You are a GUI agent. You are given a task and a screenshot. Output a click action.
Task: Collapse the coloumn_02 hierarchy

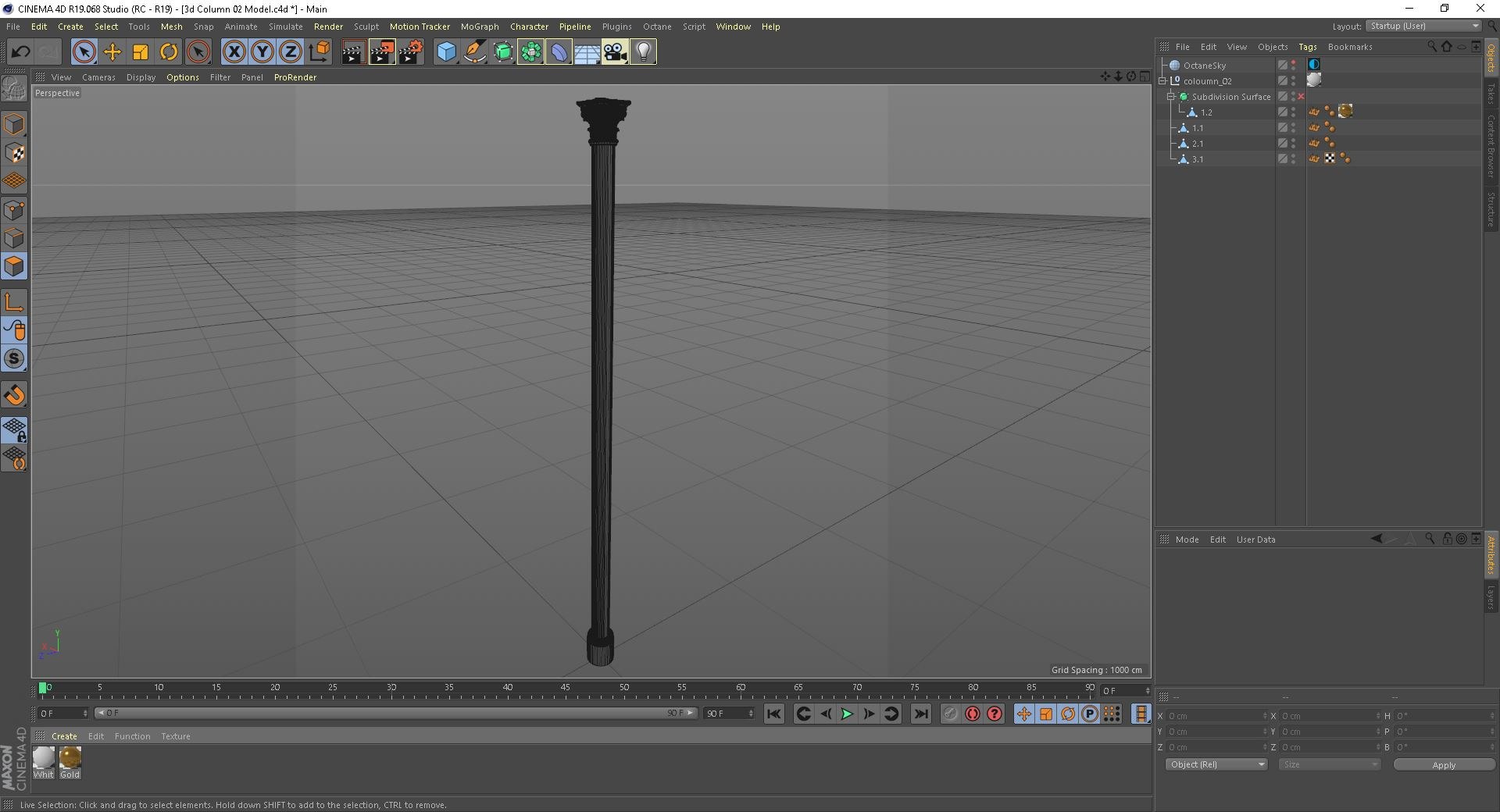[x=1162, y=81]
